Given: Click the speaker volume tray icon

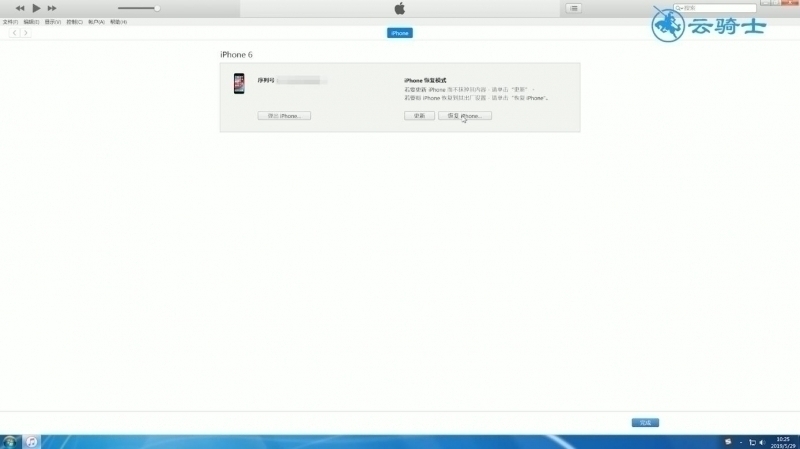Looking at the screenshot, I should (x=762, y=442).
